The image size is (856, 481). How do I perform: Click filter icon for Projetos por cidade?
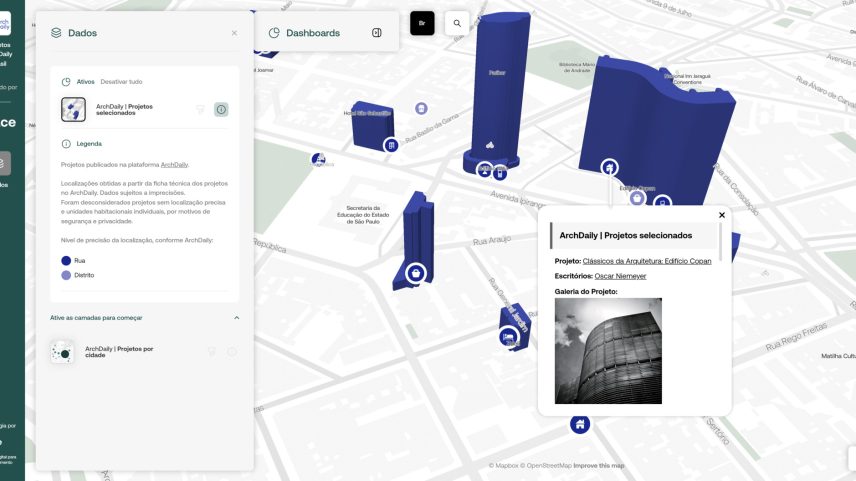click(x=211, y=352)
